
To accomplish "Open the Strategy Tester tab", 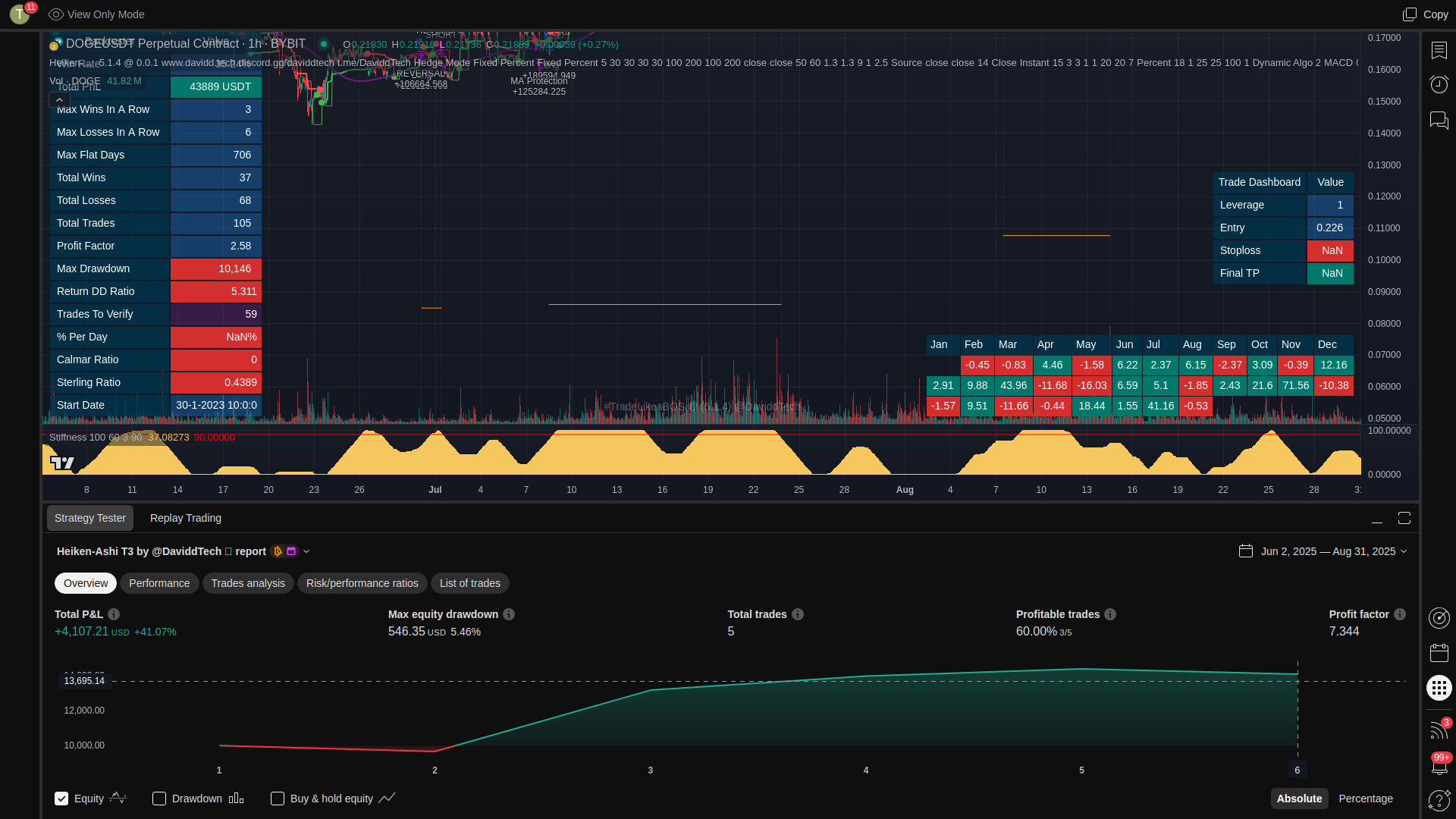I will 90,518.
